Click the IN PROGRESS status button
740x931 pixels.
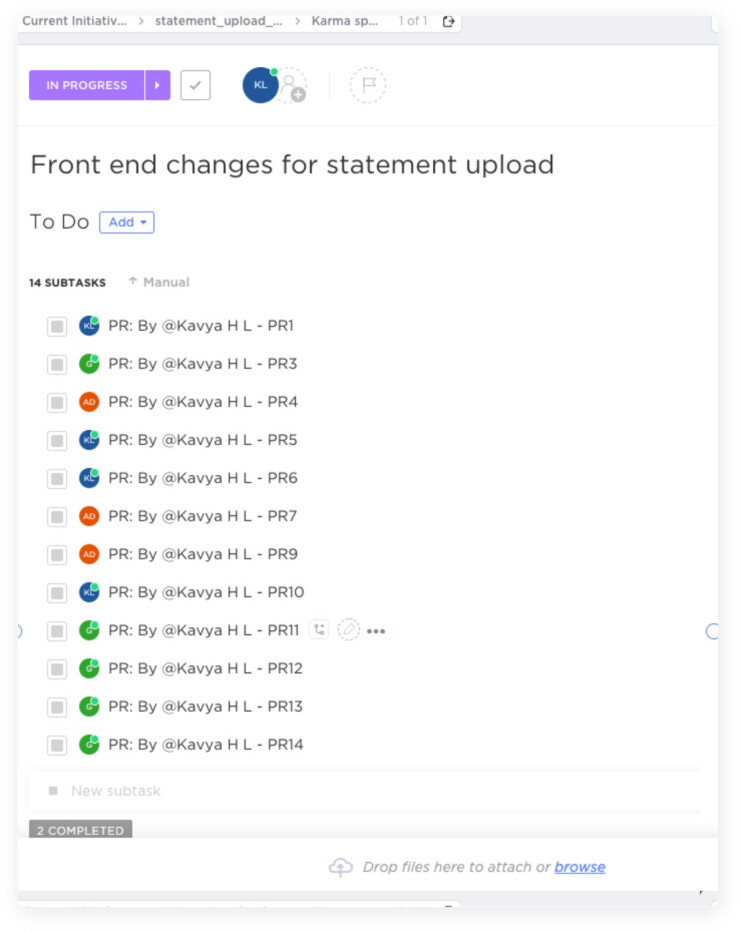coord(87,85)
